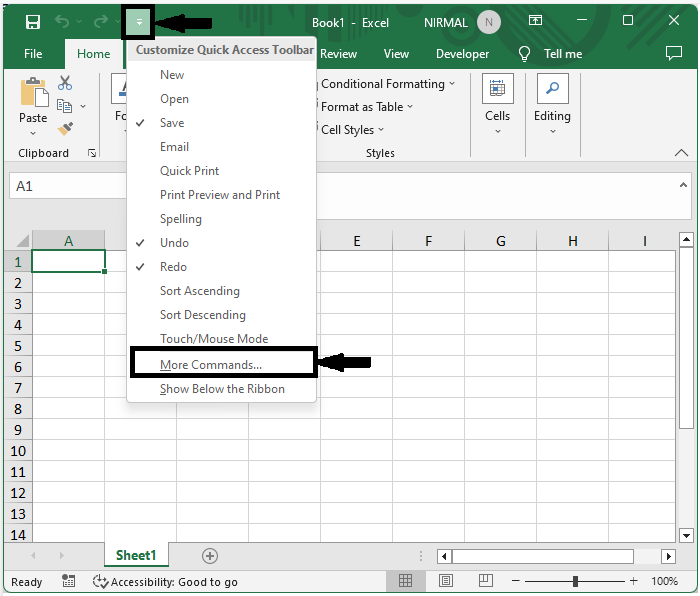This screenshot has width=700, height=596.
Task: Click the Undo arrow in the title bar
Action: click(62, 21)
